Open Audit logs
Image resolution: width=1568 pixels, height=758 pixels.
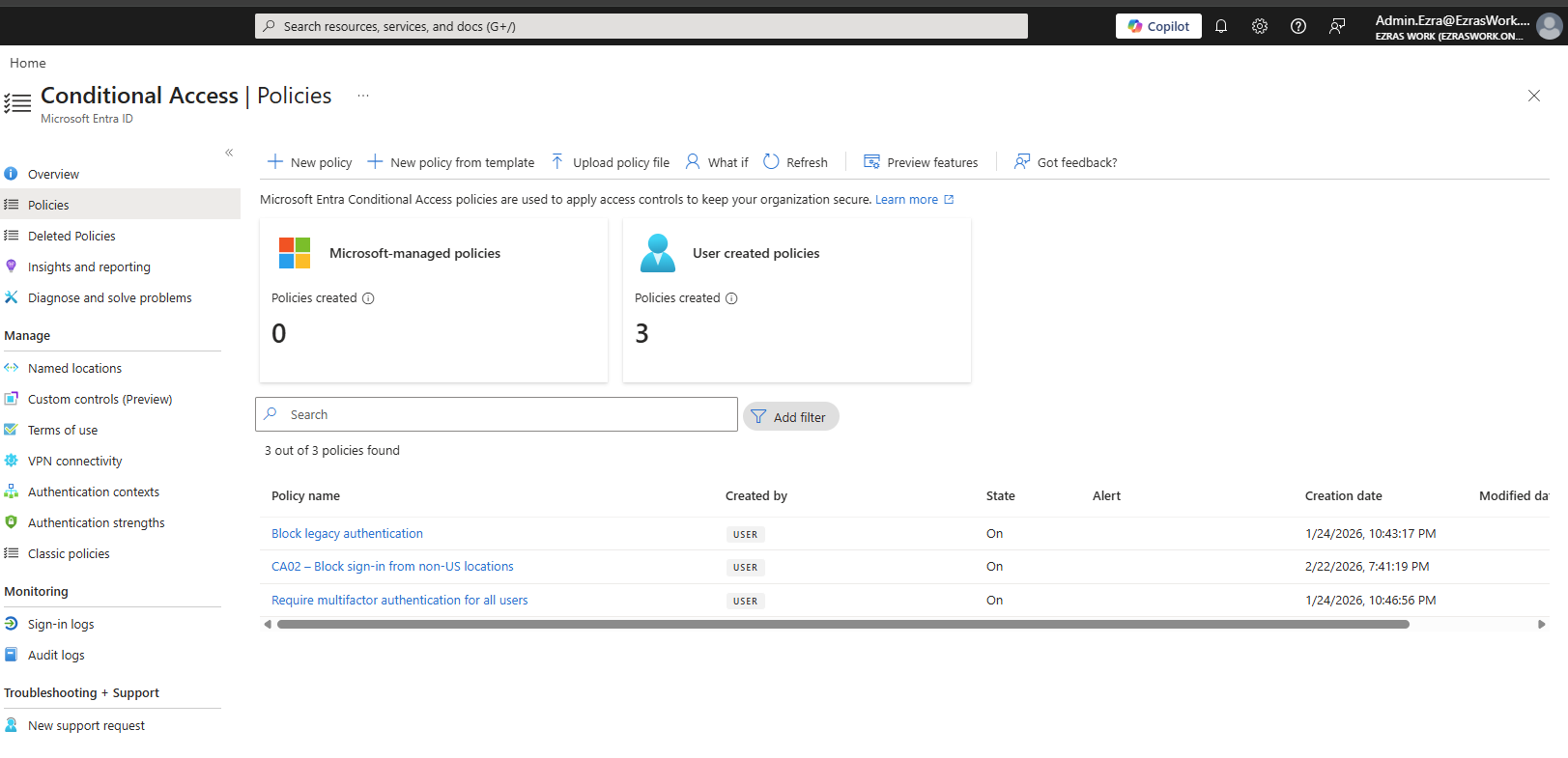click(56, 655)
